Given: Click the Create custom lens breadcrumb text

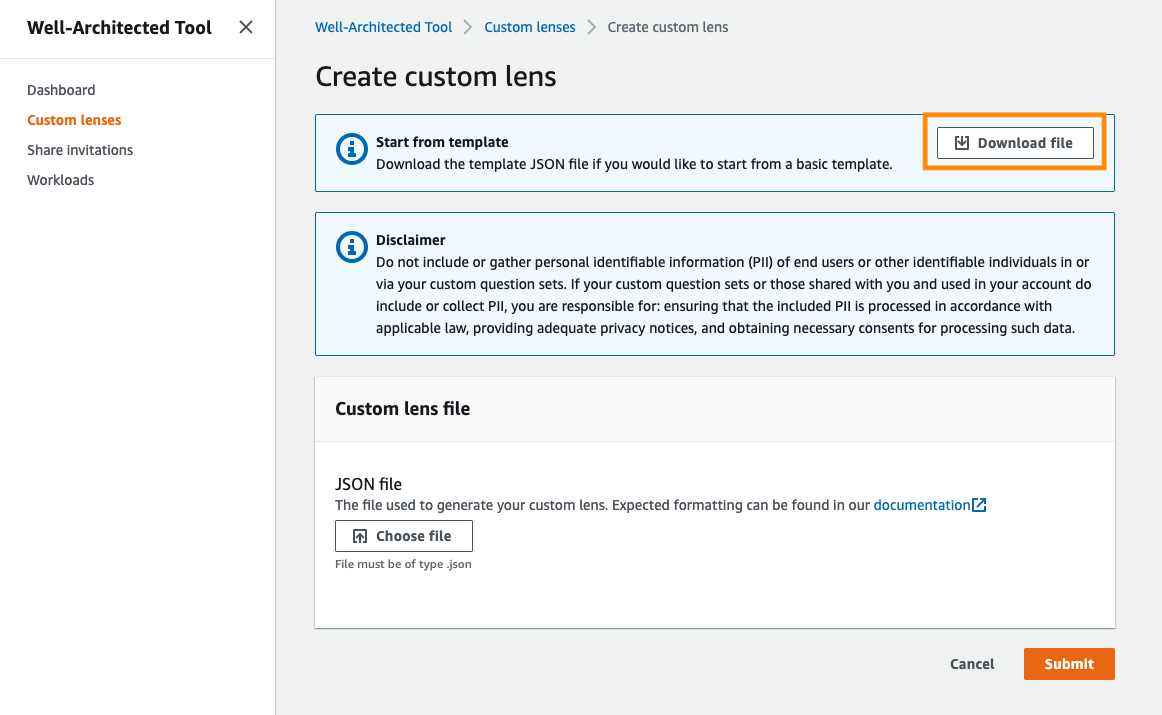Looking at the screenshot, I should (x=668, y=27).
